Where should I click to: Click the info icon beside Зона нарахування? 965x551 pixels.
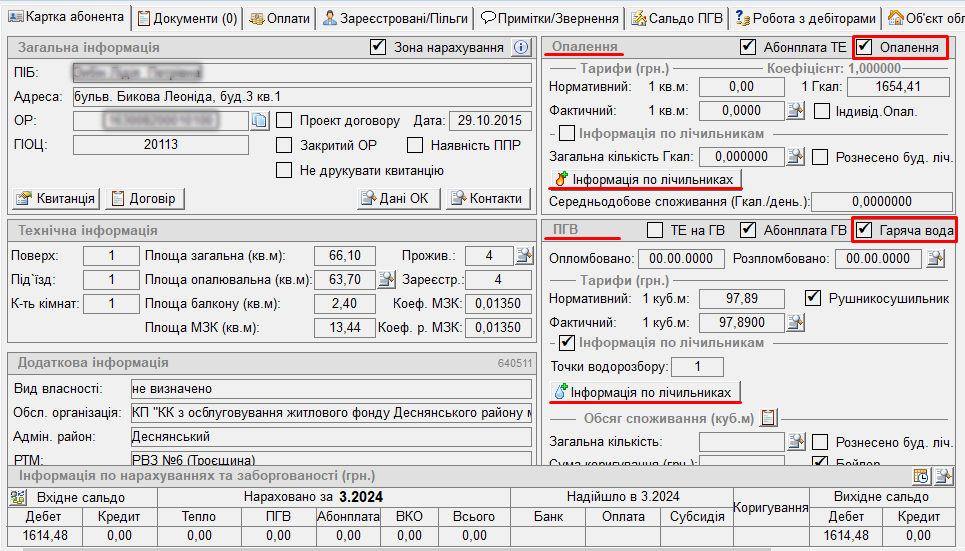521,47
